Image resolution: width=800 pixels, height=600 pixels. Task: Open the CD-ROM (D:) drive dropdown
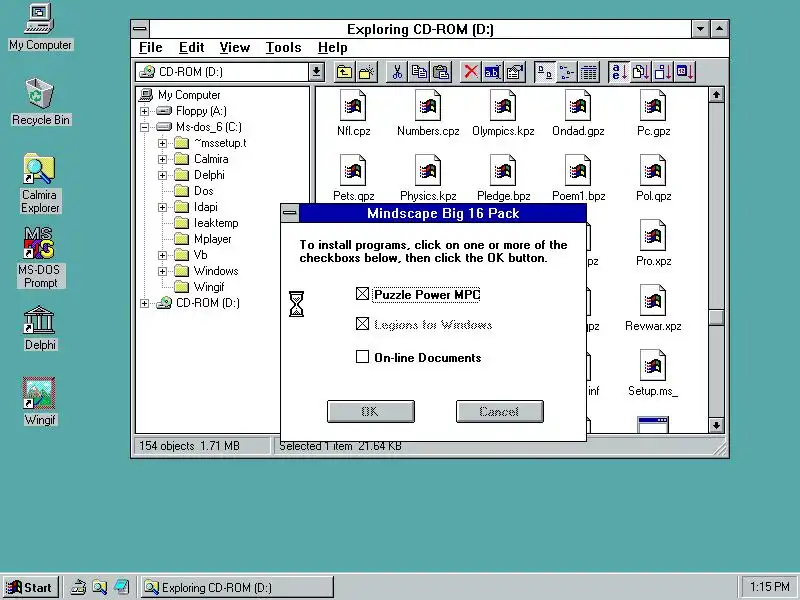(316, 72)
